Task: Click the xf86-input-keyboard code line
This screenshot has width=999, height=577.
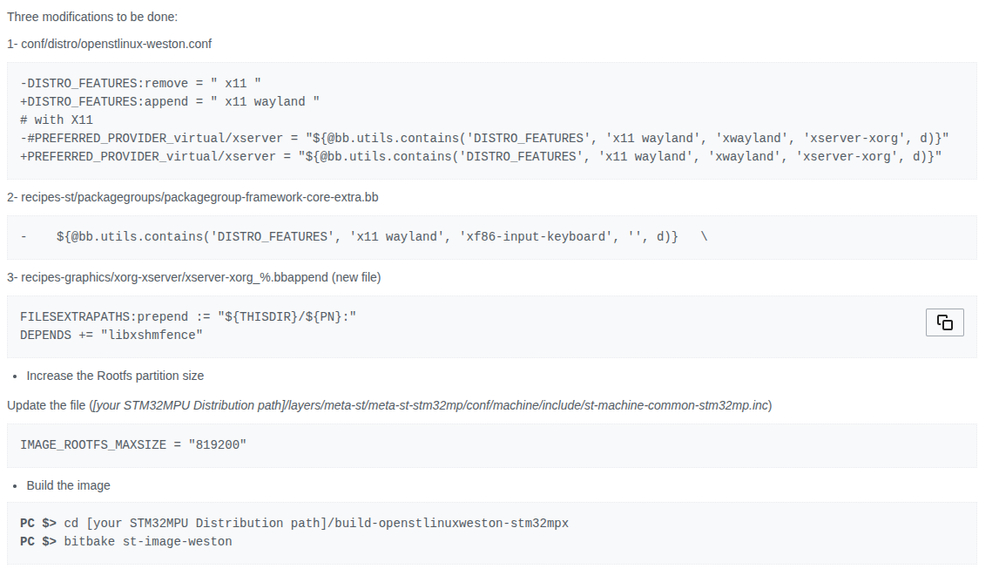Action: click(367, 237)
